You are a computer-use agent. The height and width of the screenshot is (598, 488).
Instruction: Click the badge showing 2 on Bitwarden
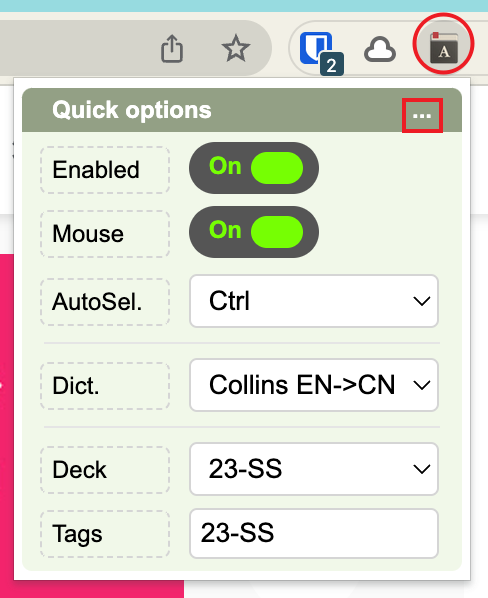pos(332,64)
